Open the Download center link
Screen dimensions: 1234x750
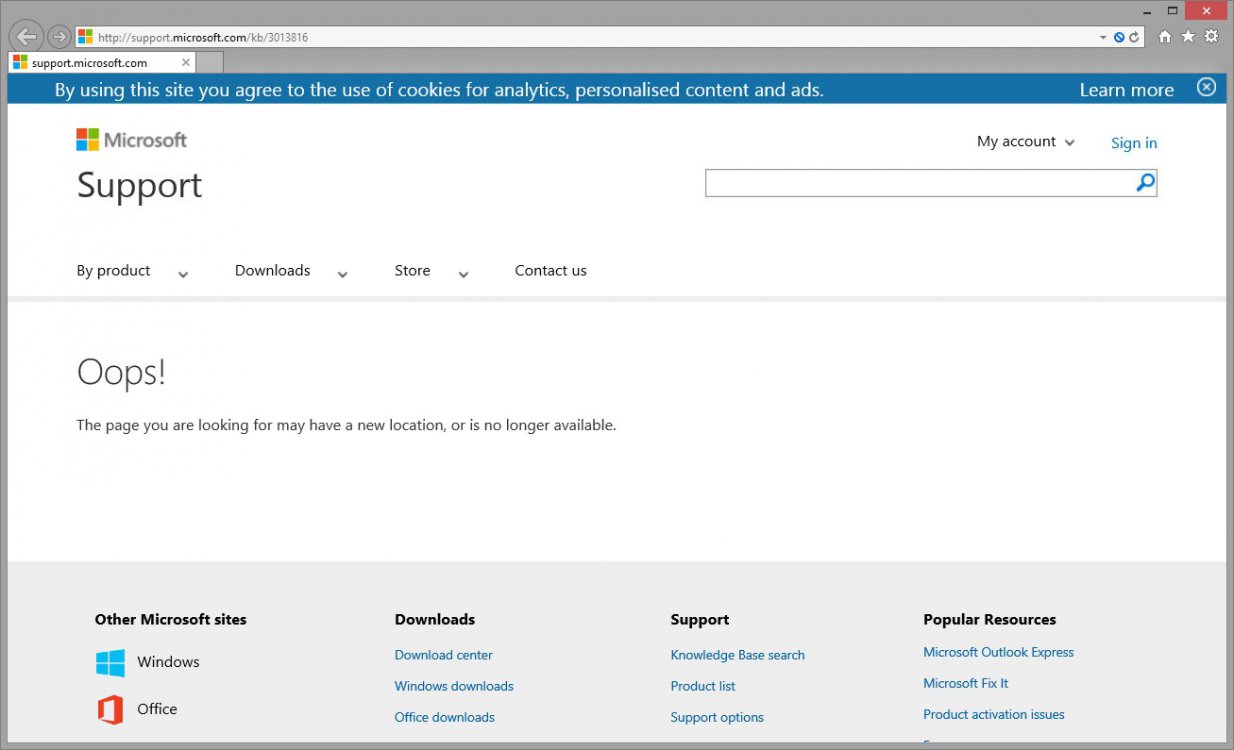444,655
